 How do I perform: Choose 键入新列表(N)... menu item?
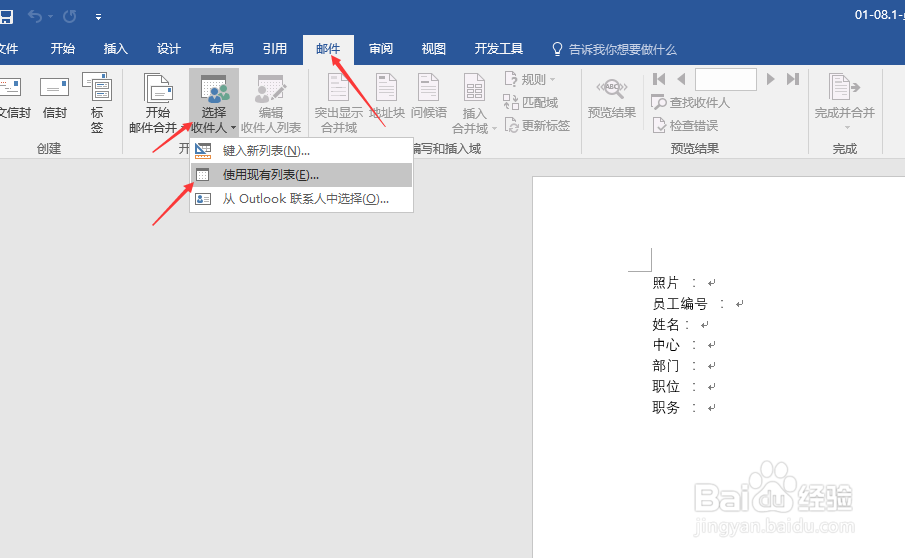tap(301, 151)
